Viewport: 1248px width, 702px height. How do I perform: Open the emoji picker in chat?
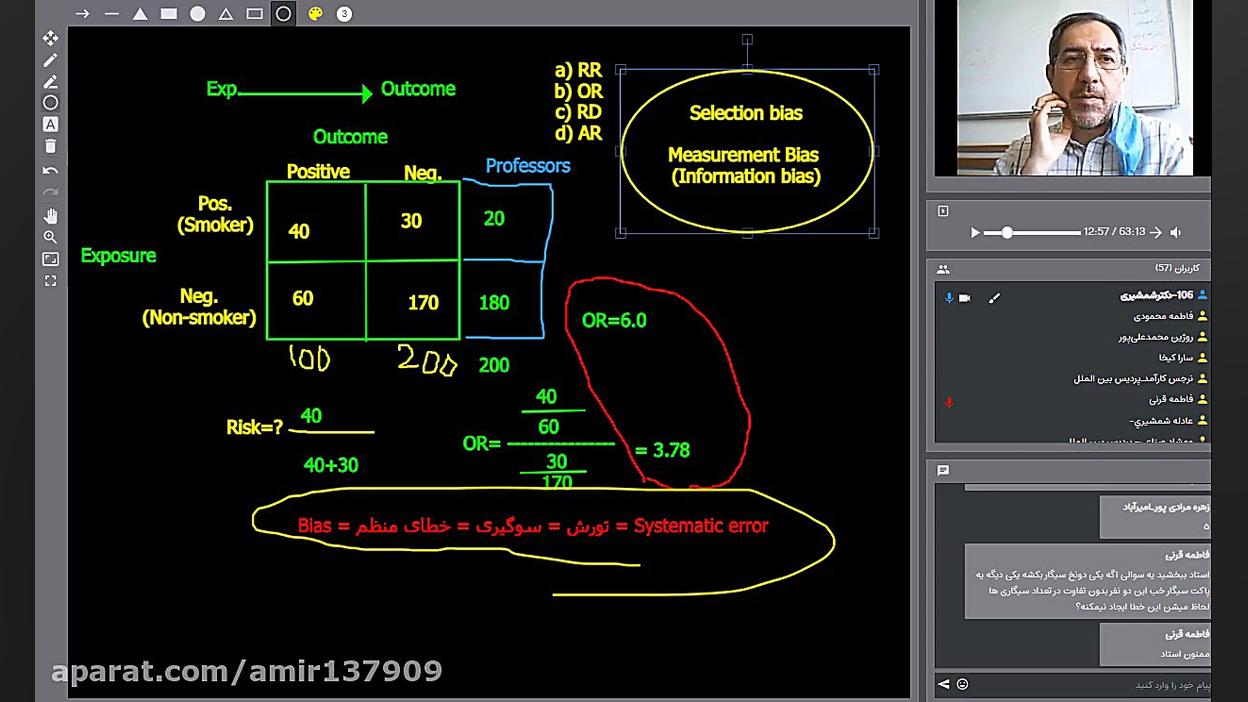(963, 684)
